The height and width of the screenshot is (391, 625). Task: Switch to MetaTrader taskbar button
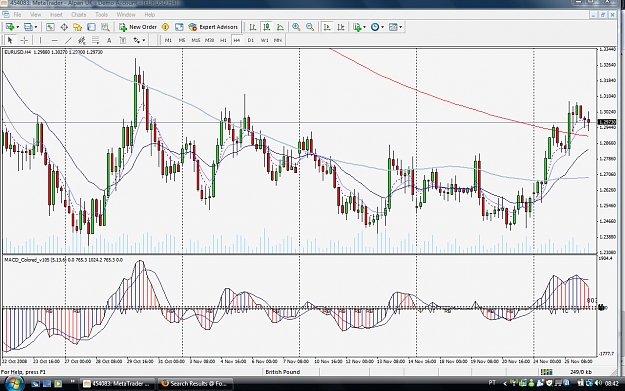[x=117, y=384]
